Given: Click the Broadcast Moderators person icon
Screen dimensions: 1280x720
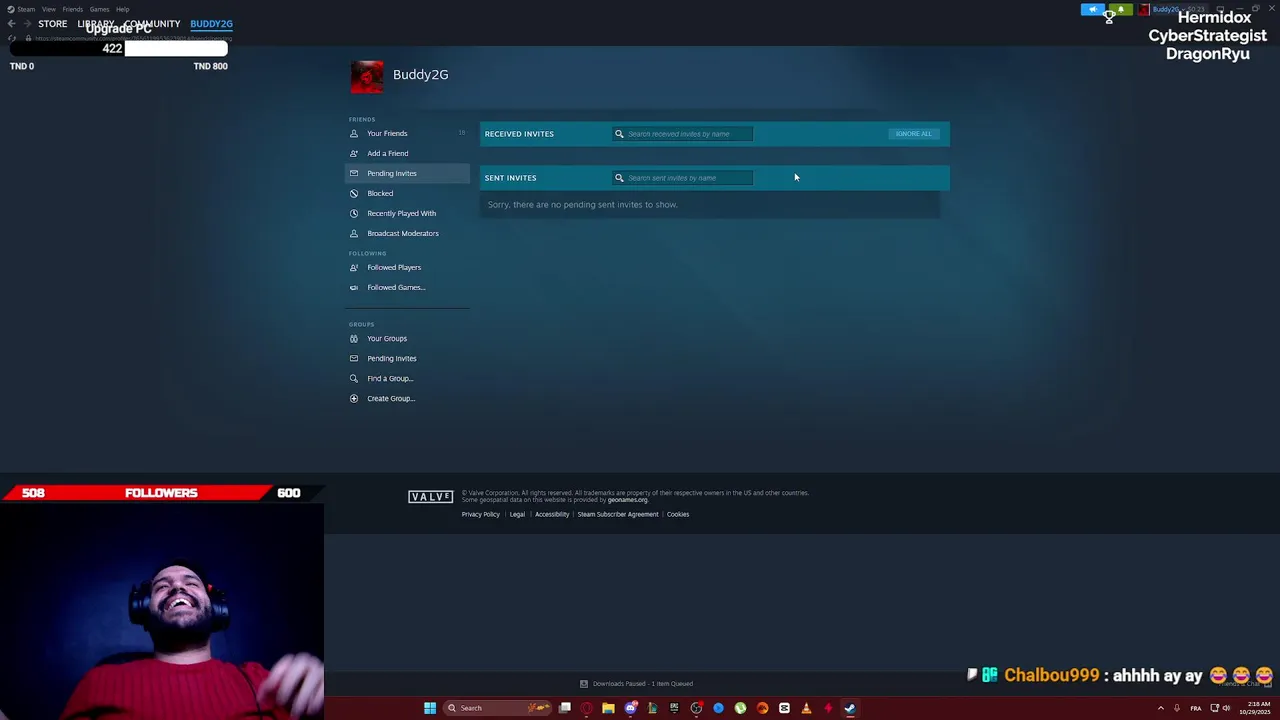Looking at the screenshot, I should coord(353,233).
